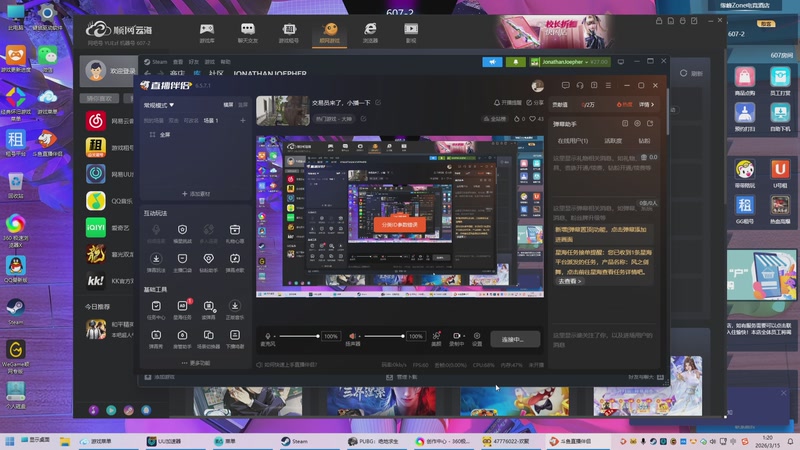Edit stream title pencil icon
800x450 pixels.
378,103
